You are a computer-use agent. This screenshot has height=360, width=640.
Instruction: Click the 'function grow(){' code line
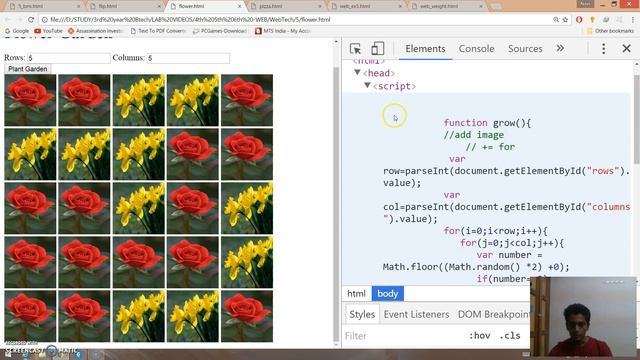[x=487, y=123]
